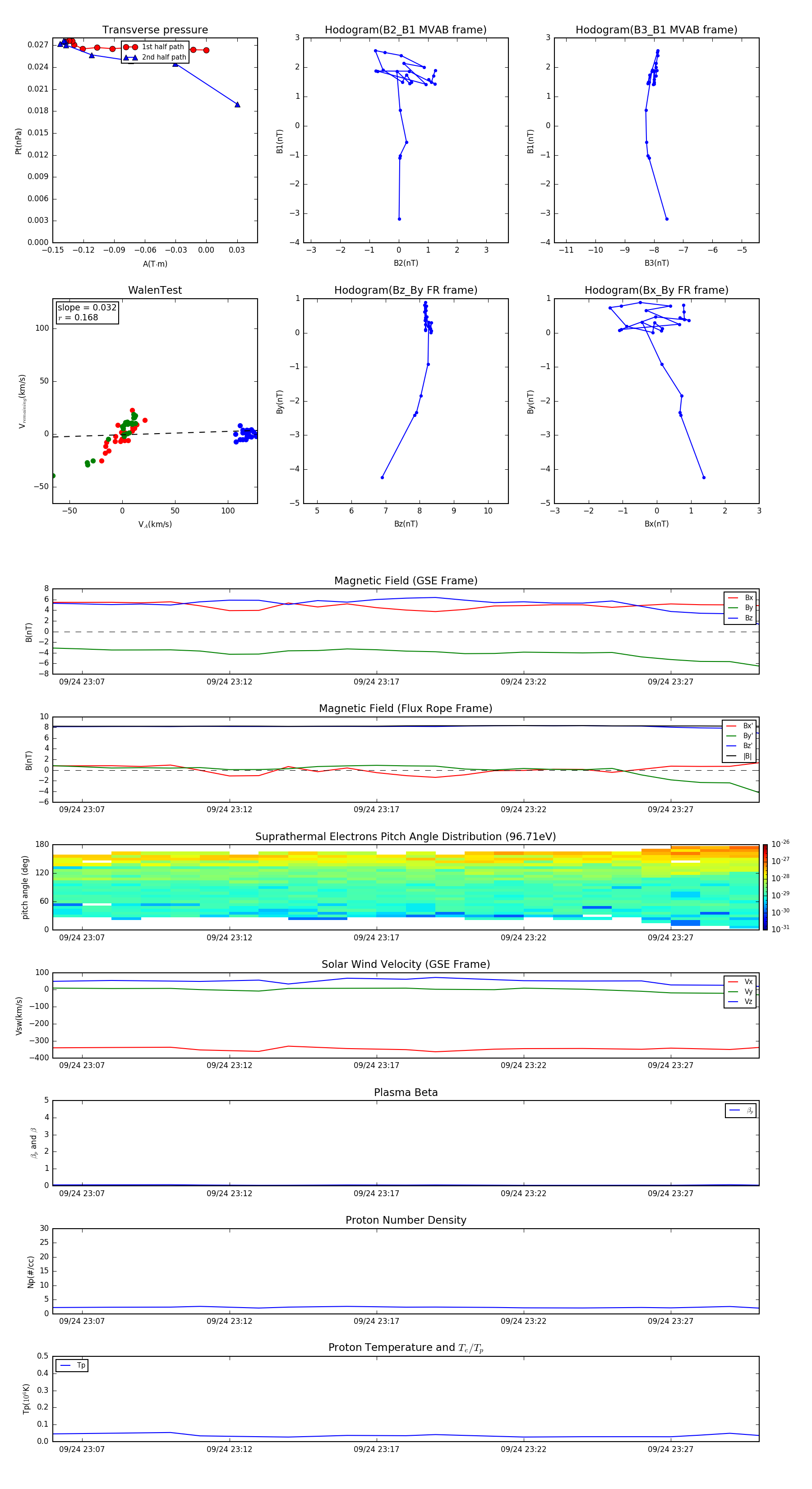
Task: Click the '|B|' entry in Flux Rope legend
Action: click(x=740, y=756)
